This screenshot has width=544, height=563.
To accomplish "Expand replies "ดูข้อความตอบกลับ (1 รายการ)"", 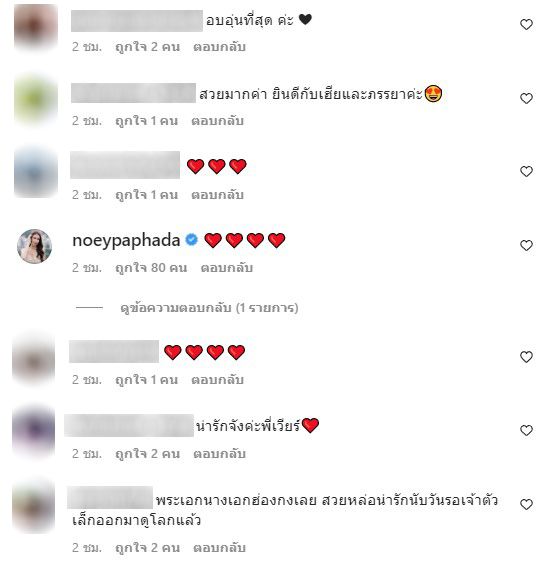I will coord(209,308).
